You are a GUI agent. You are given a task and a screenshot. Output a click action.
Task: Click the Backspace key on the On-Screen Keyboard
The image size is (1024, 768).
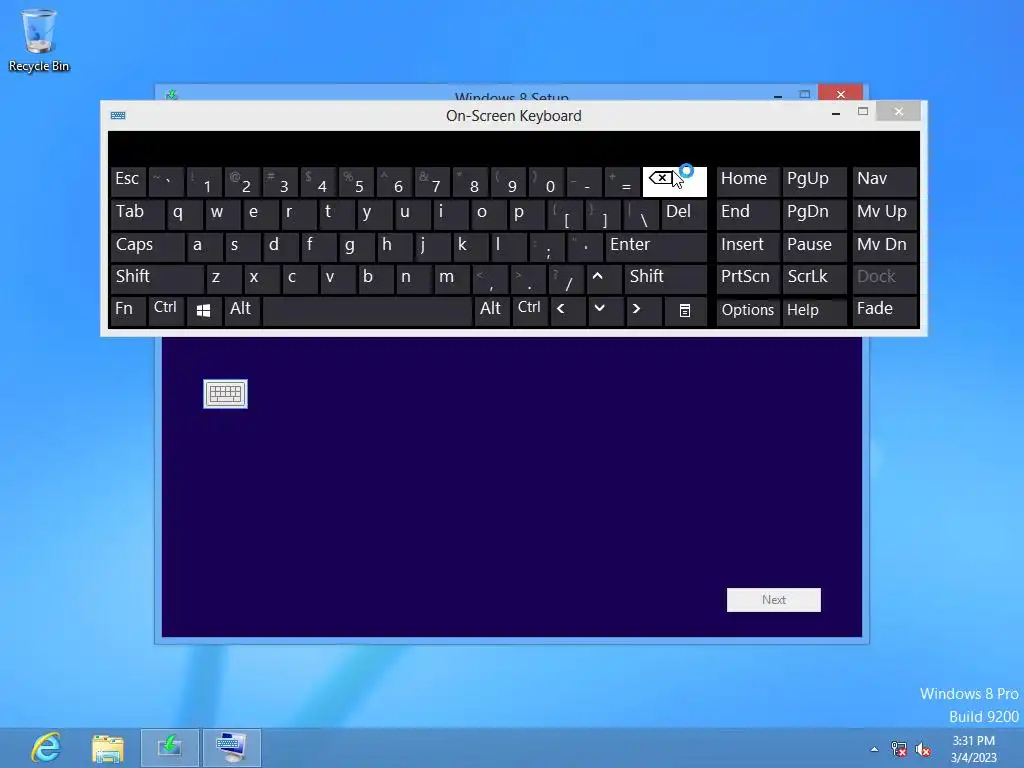point(674,182)
